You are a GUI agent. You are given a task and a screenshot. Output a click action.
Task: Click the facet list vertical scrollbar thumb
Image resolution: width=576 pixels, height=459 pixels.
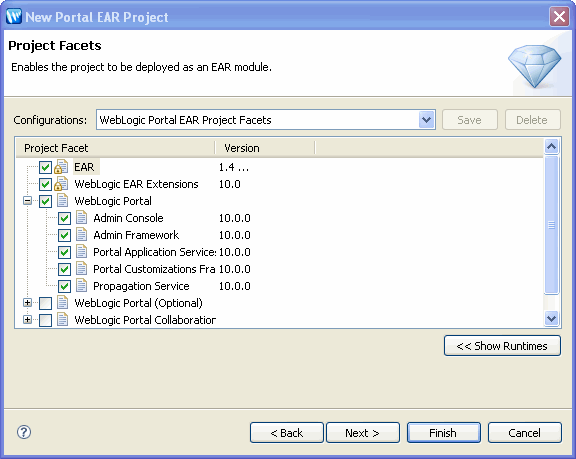pyautogui.click(x=551, y=225)
